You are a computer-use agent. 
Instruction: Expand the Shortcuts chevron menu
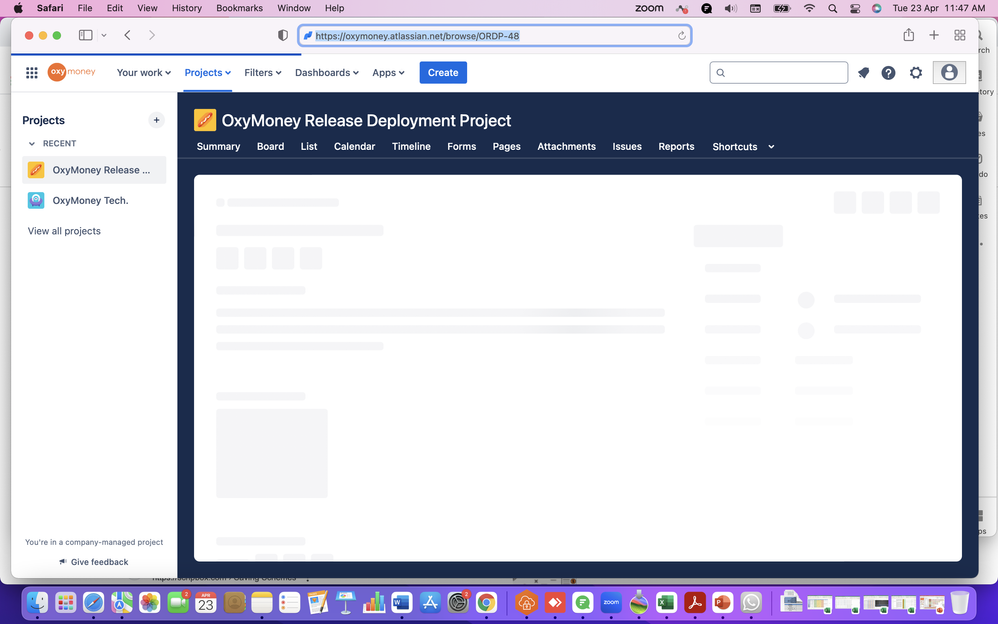pos(771,146)
